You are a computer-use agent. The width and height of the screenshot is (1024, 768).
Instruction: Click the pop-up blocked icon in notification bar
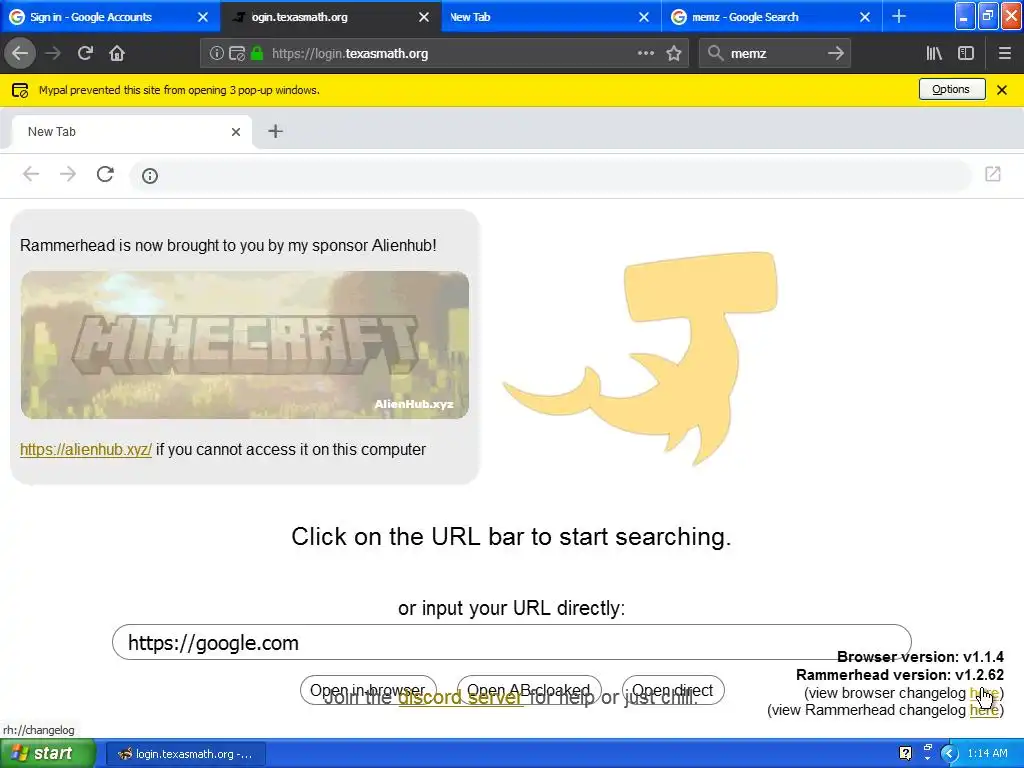click(x=20, y=91)
